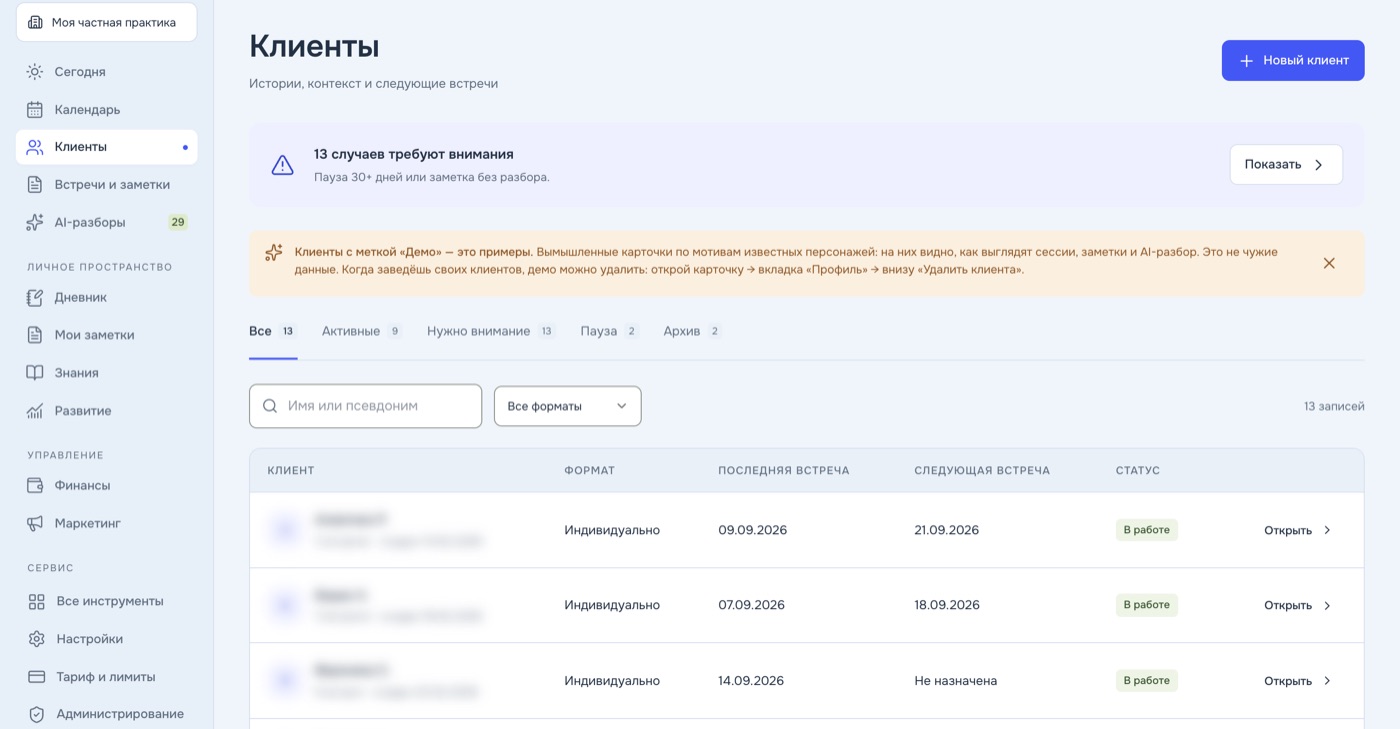
Task: Click the 13 записей count label
Action: click(x=1334, y=406)
